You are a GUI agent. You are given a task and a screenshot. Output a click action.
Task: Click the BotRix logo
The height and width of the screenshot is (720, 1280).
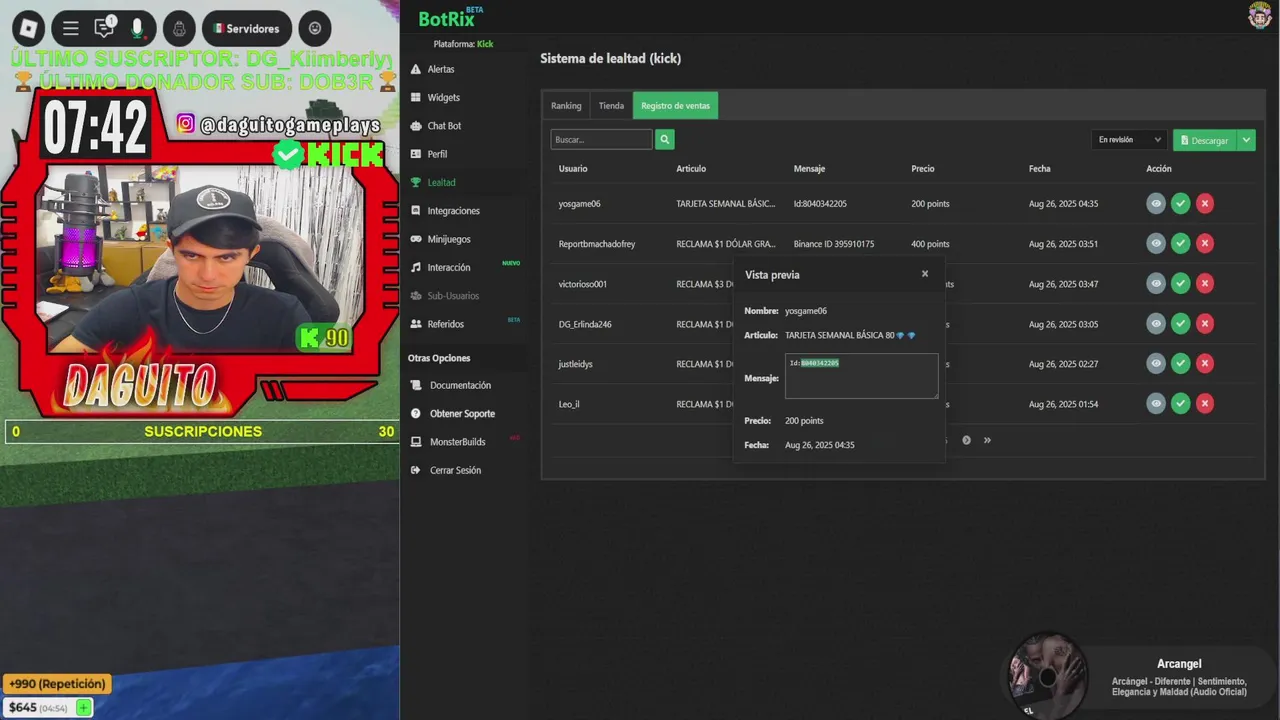tap(450, 17)
